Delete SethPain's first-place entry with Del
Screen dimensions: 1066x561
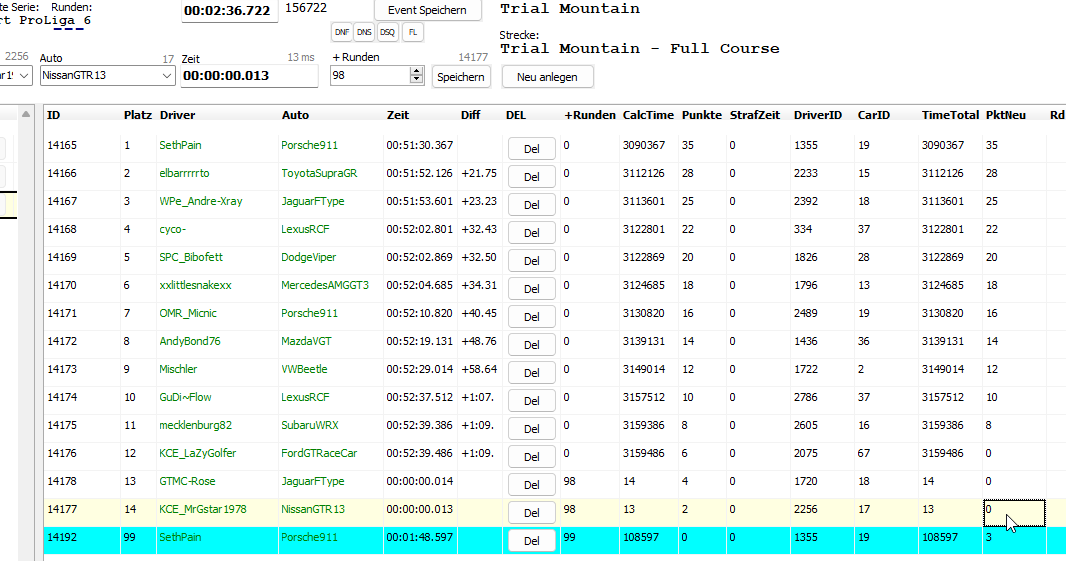point(531,149)
